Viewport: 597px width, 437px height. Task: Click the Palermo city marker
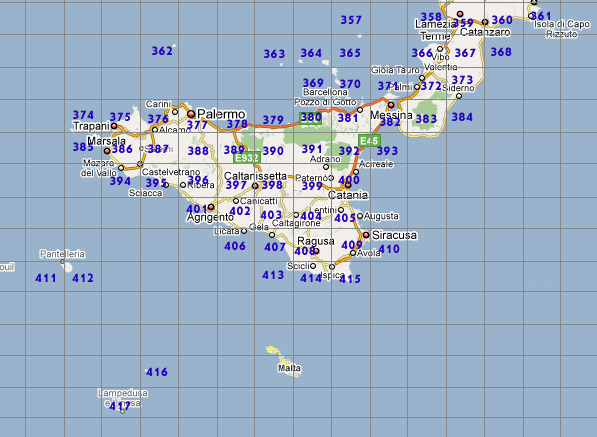[191, 114]
